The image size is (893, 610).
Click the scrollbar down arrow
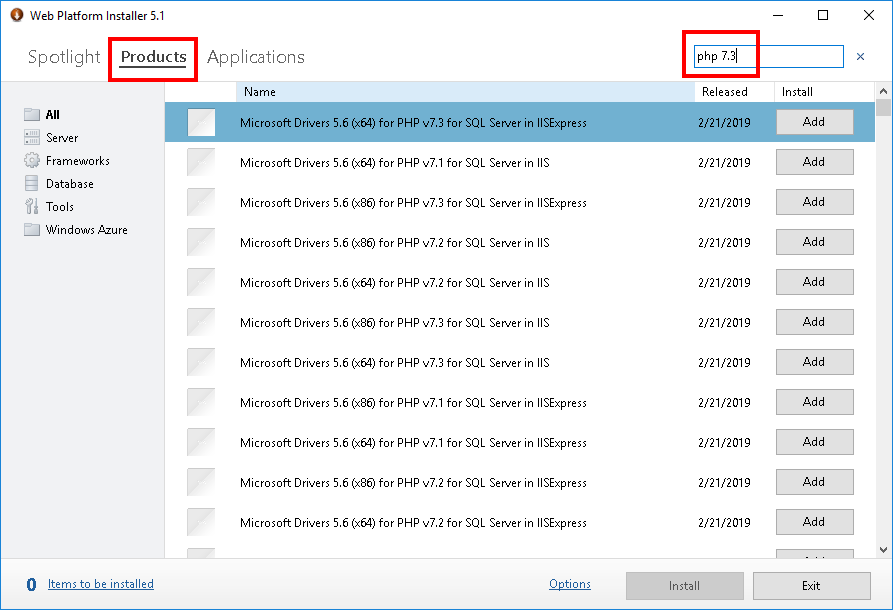pyautogui.click(x=883, y=550)
